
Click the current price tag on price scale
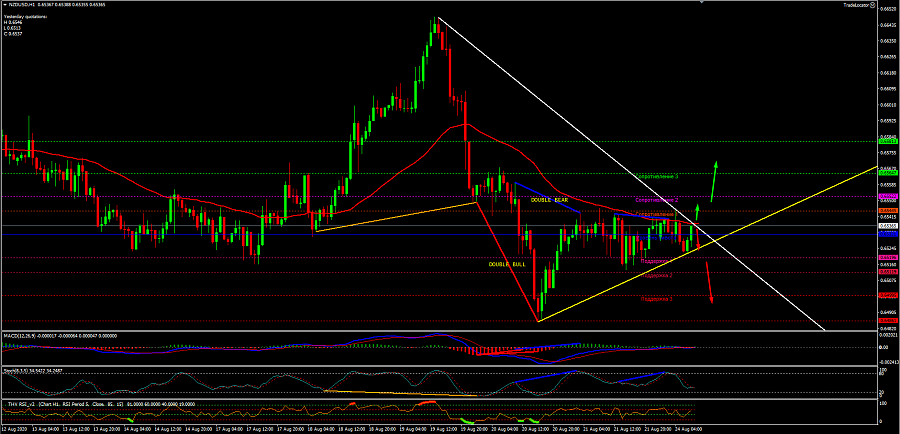point(887,227)
